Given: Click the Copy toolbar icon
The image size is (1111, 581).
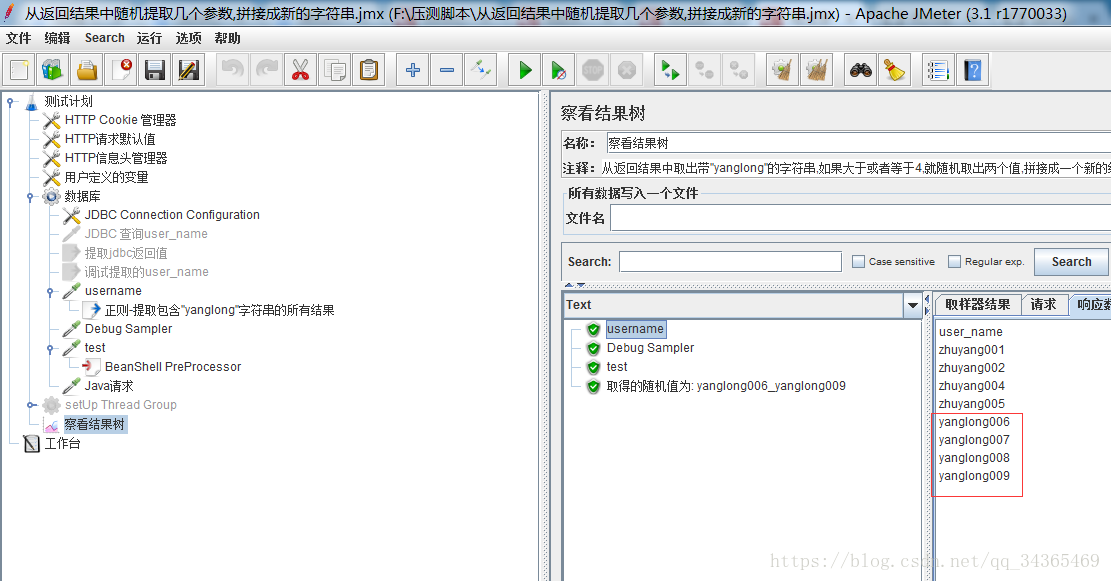Looking at the screenshot, I should (334, 70).
